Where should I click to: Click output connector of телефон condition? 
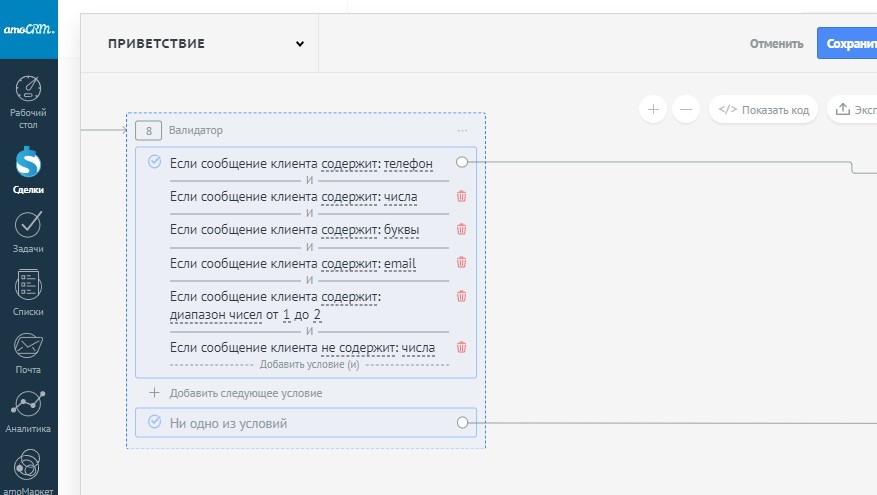tap(461, 161)
